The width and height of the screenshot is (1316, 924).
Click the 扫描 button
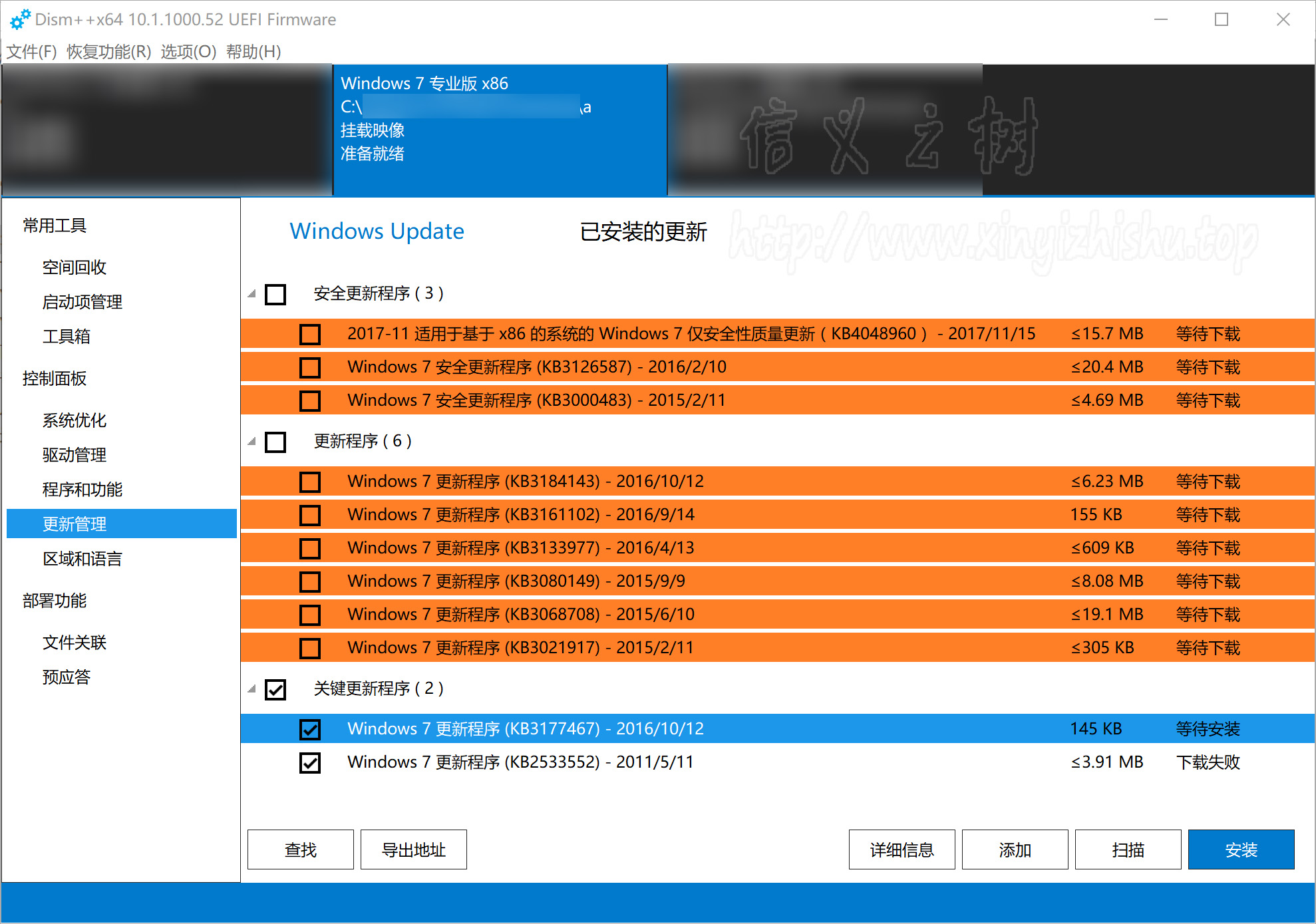click(1128, 849)
